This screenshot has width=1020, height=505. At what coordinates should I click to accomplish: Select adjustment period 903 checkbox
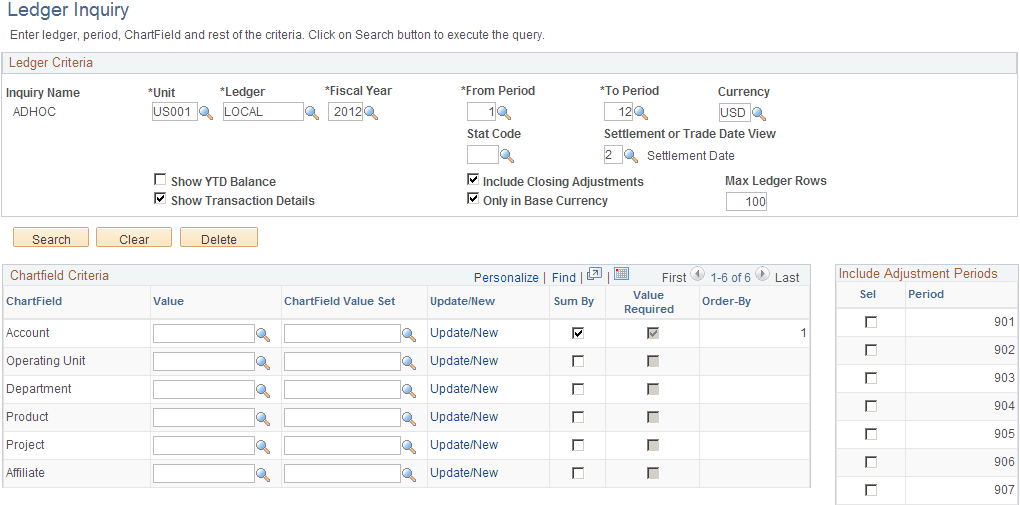click(x=871, y=378)
